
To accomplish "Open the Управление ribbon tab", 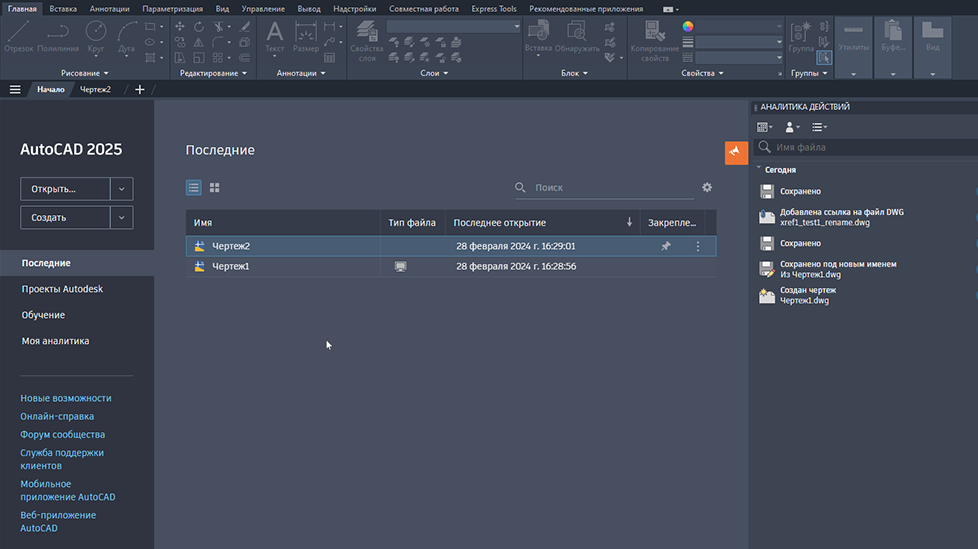I will [x=263, y=9].
